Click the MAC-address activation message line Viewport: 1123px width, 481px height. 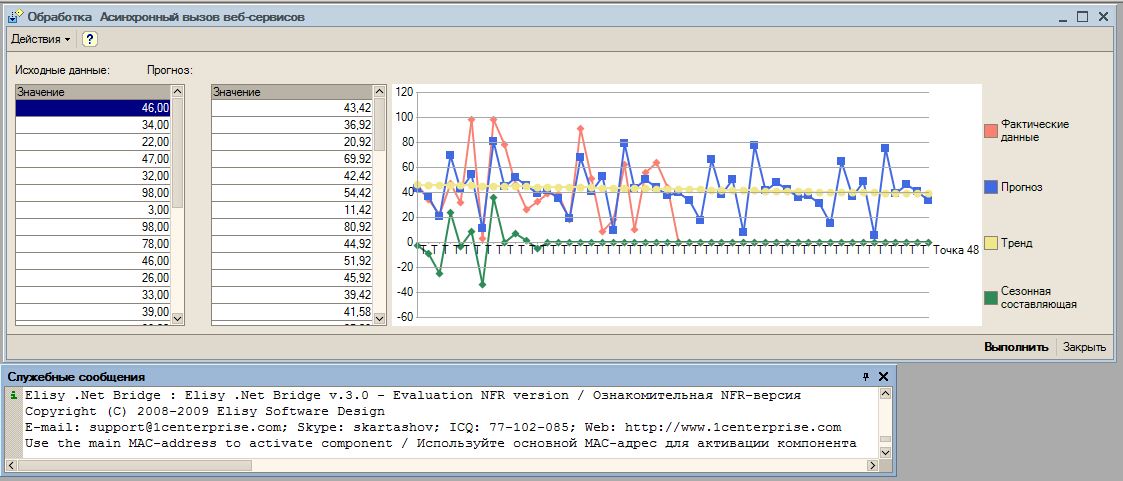point(440,443)
